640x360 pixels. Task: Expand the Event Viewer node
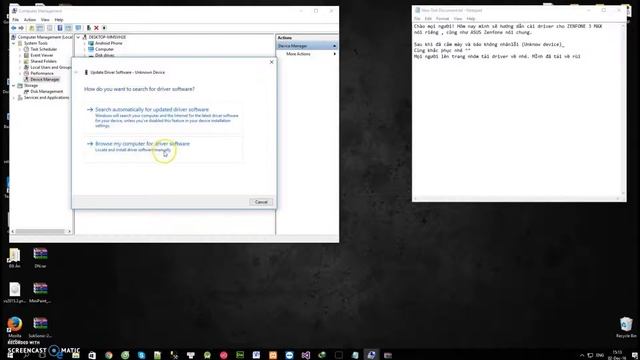(x=20, y=55)
